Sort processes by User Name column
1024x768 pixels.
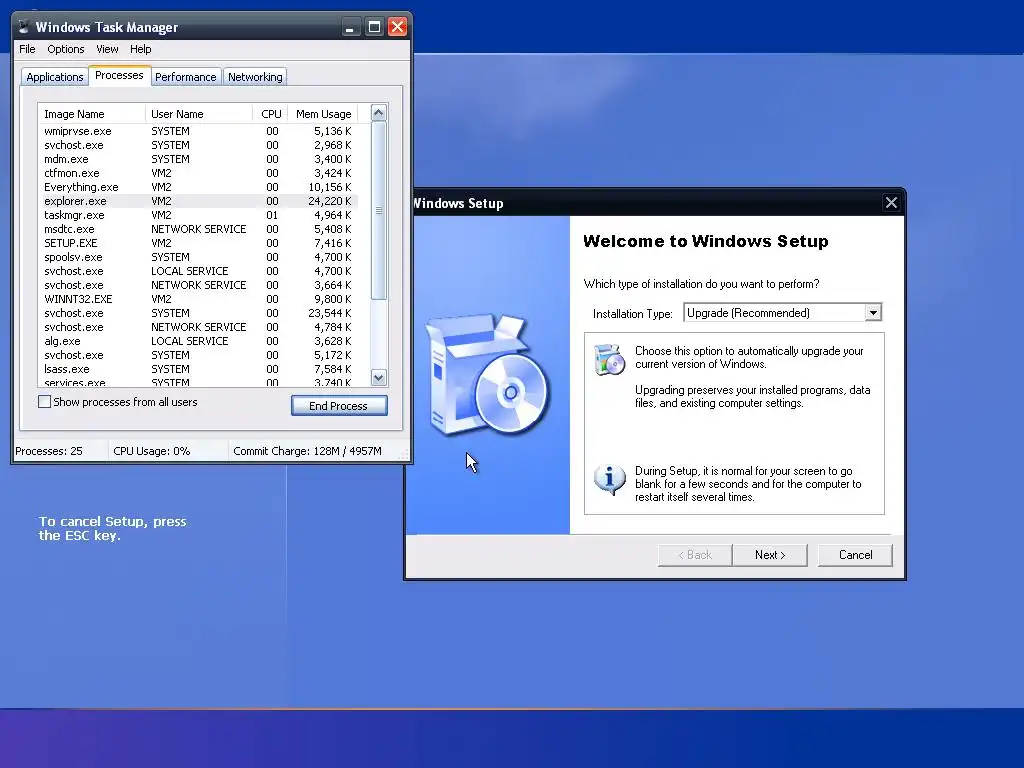click(x=199, y=114)
